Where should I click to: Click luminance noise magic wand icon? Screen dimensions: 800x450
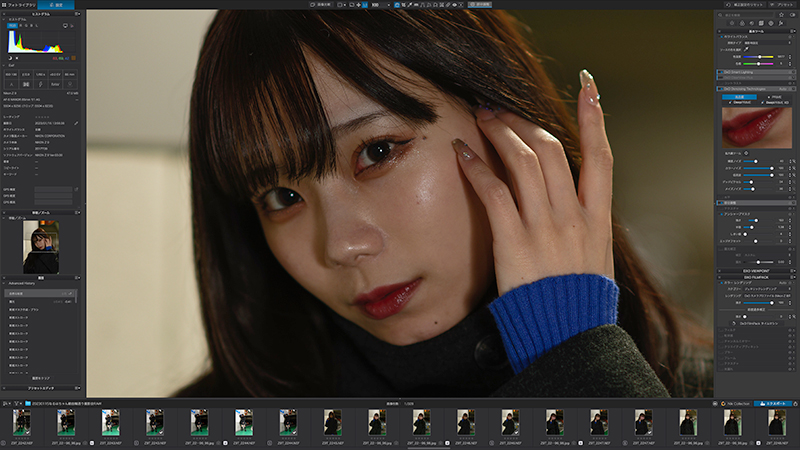[x=794, y=161]
